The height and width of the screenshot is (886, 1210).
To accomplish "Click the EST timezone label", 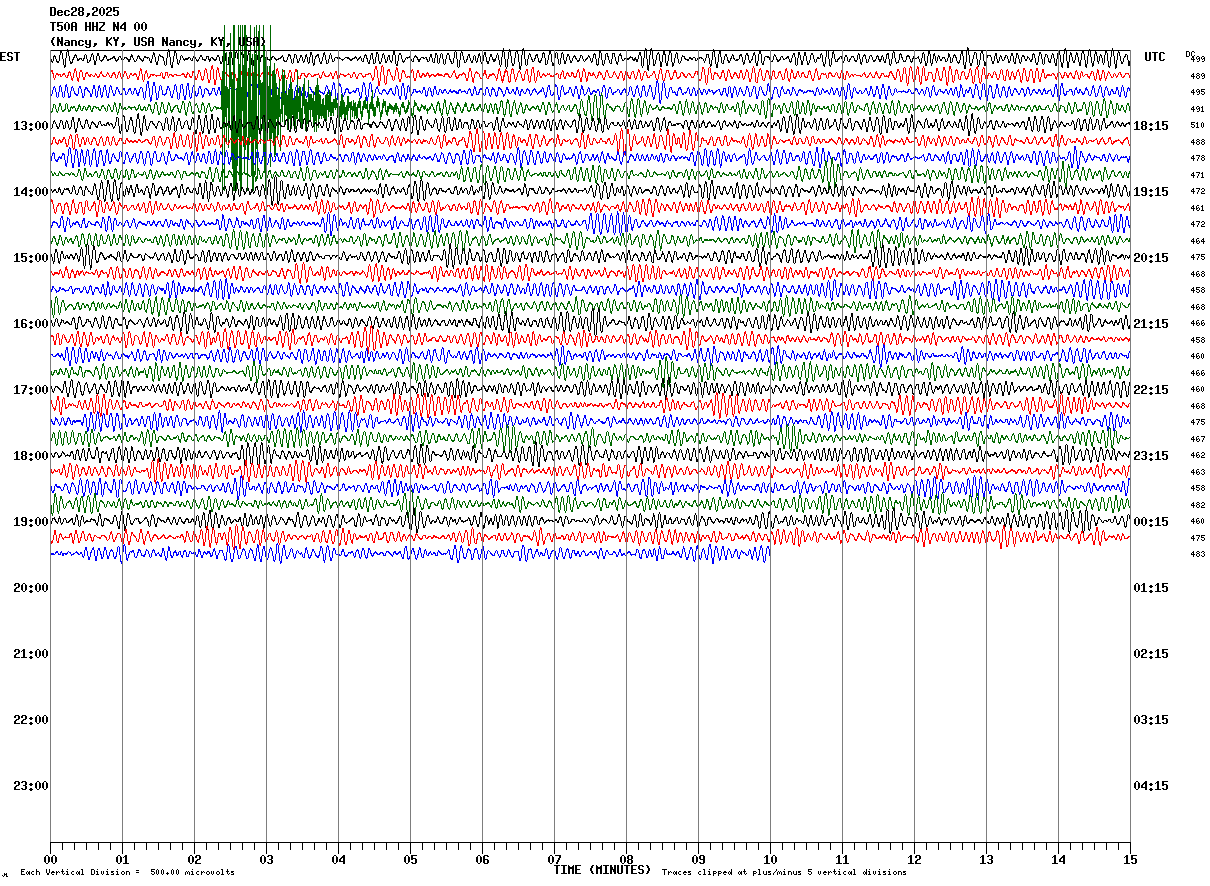I will click(x=10, y=57).
